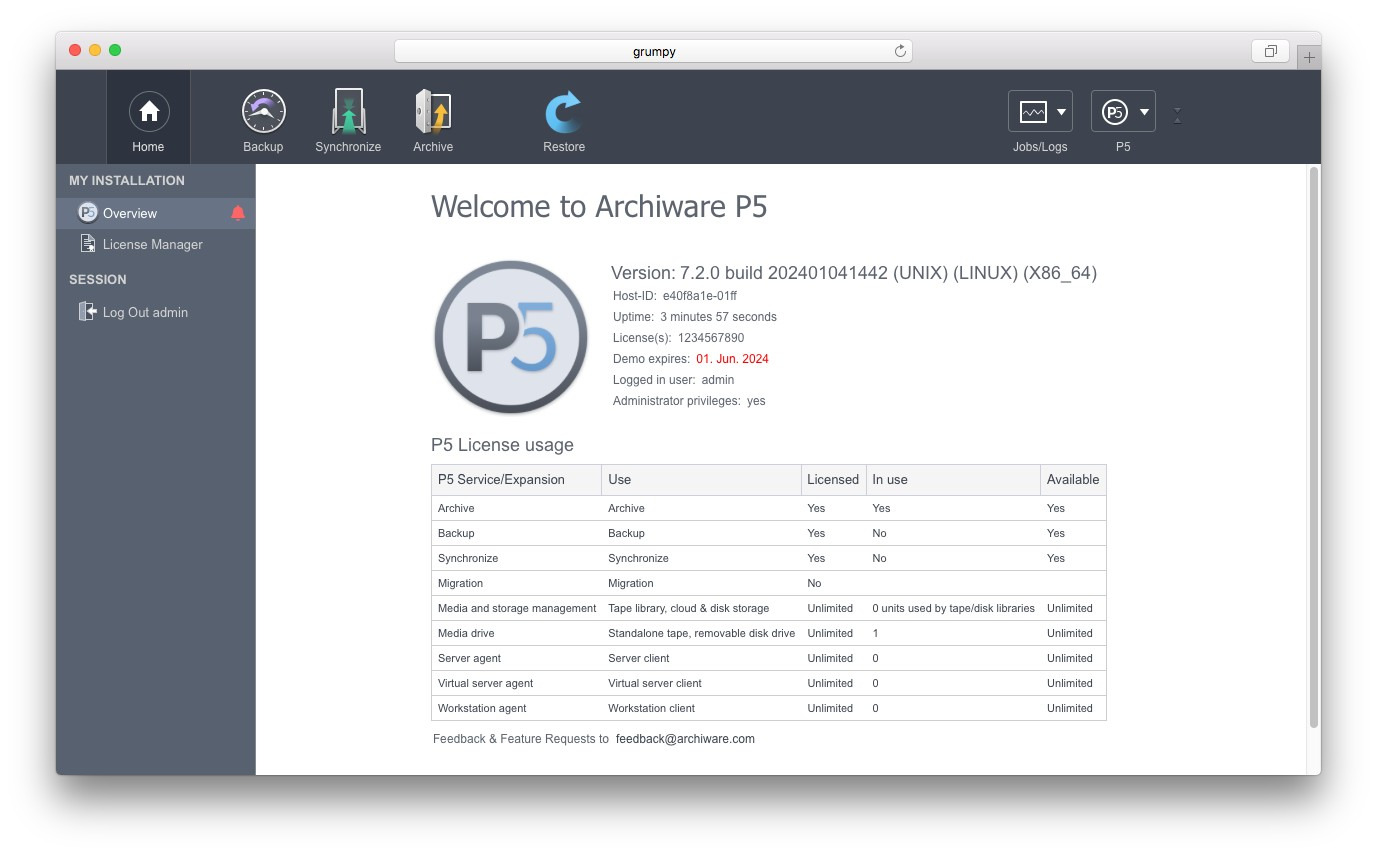Click the P5 Service/Expansion column header
Image resolution: width=1377 pixels, height=855 pixels.
(501, 480)
